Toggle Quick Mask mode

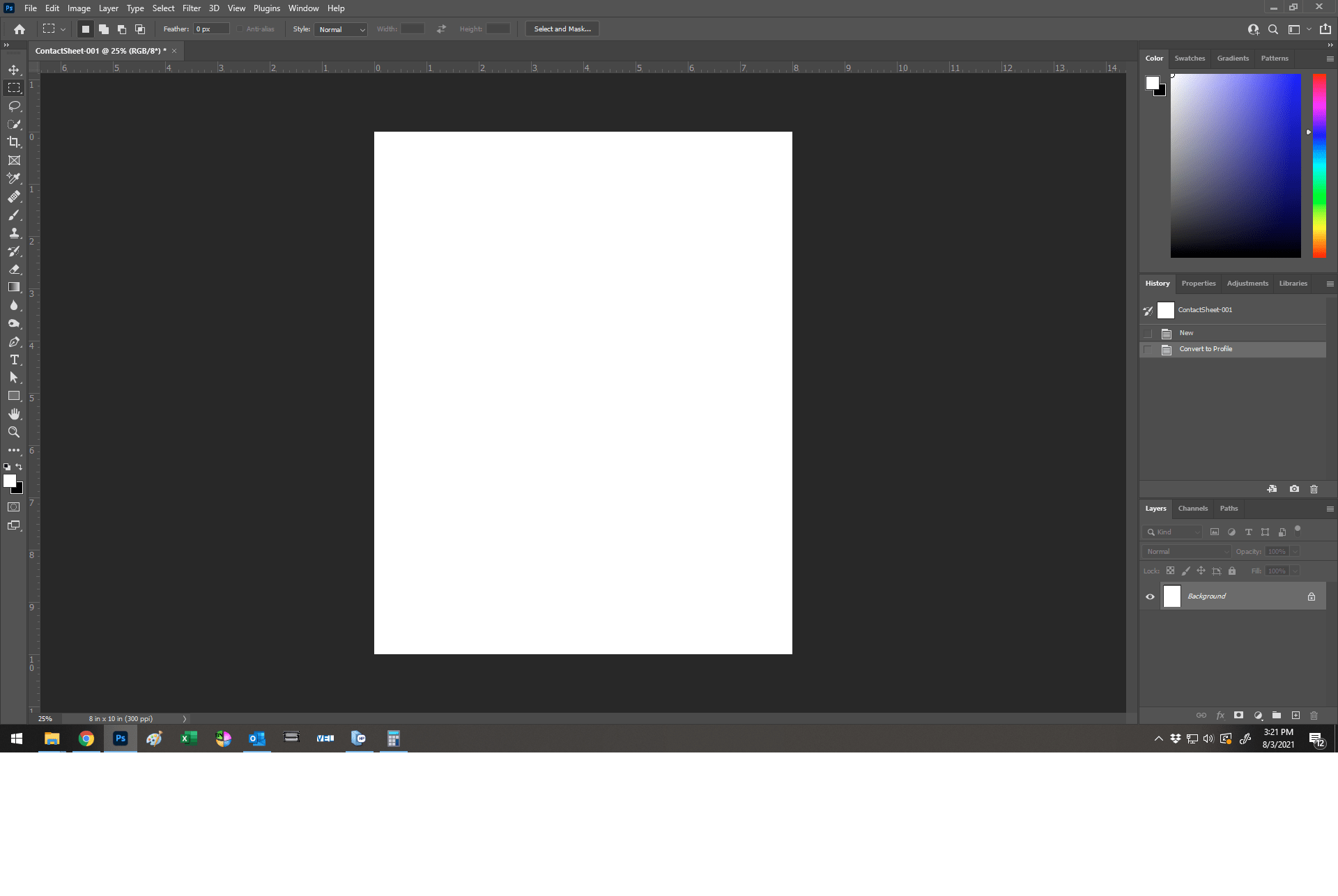point(14,507)
